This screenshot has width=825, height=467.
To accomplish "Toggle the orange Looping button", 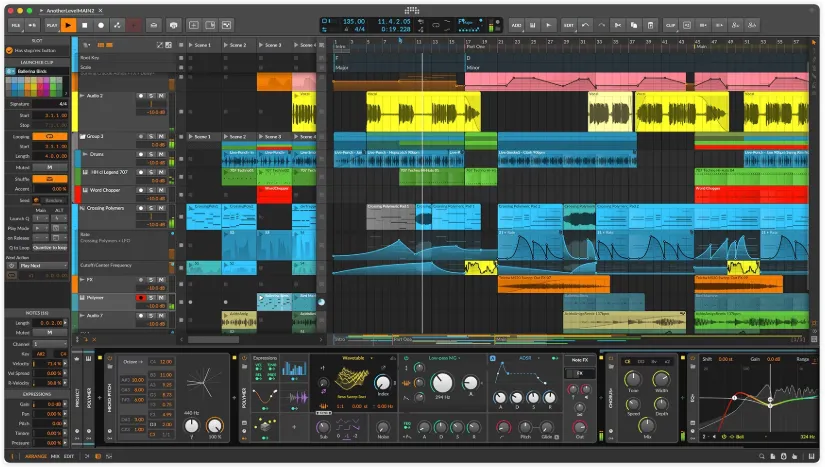I will [50, 136].
